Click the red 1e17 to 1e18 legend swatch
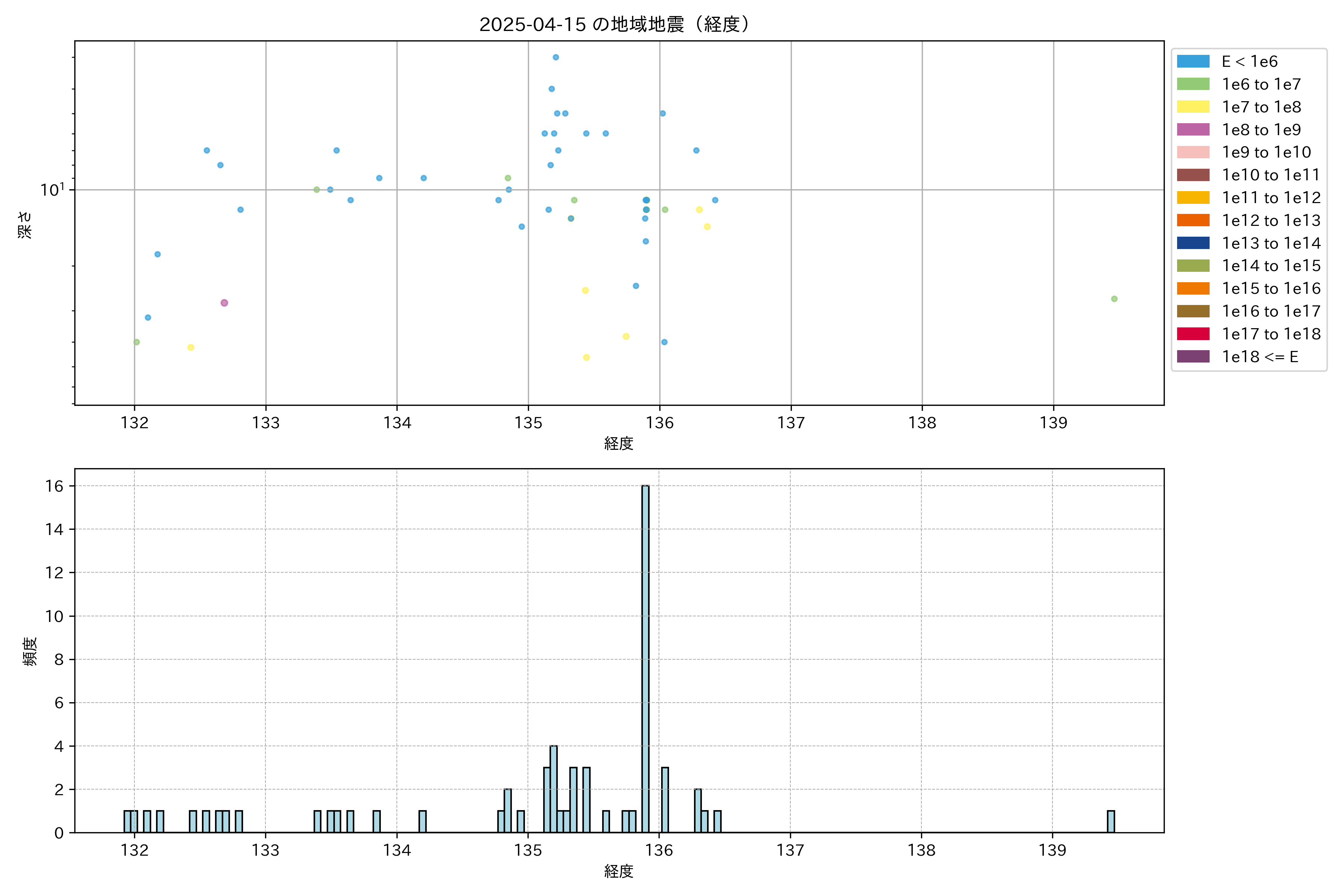 click(1192, 334)
